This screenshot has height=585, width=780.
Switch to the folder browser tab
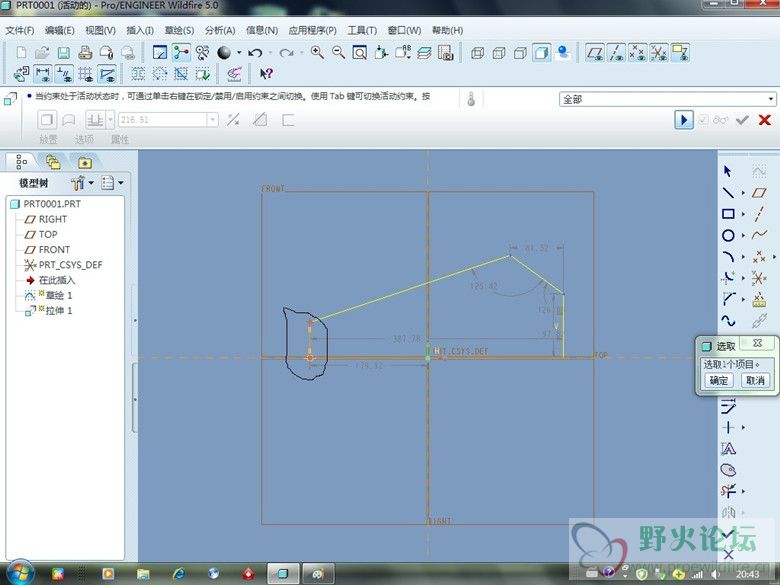coord(53,162)
